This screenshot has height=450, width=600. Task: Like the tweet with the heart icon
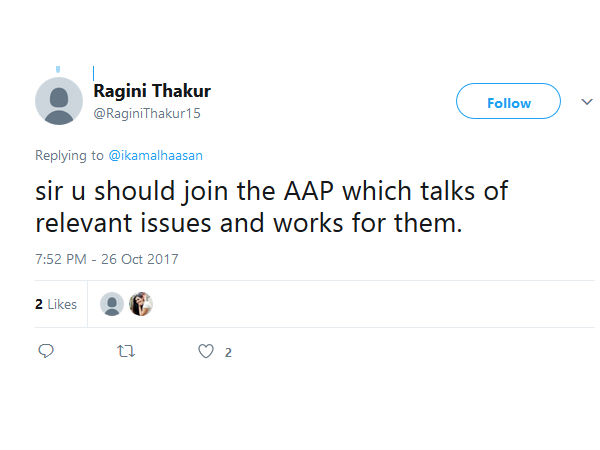[x=206, y=352]
